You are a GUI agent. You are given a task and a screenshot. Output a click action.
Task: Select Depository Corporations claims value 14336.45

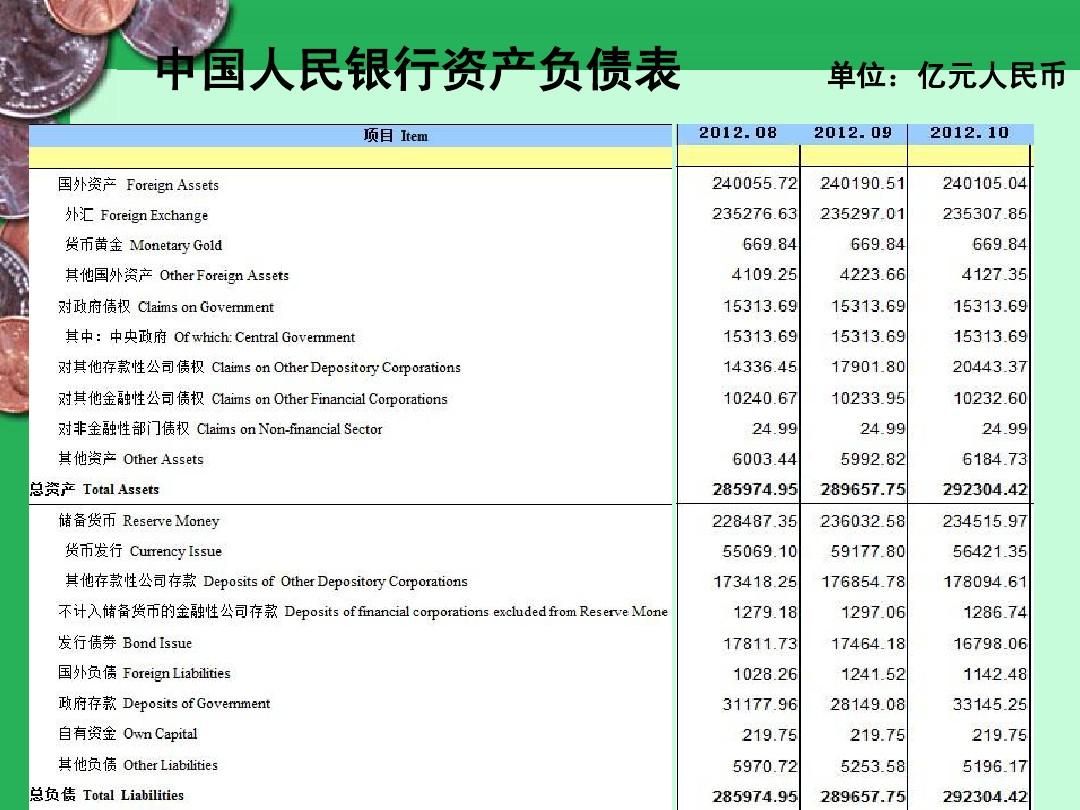click(760, 366)
